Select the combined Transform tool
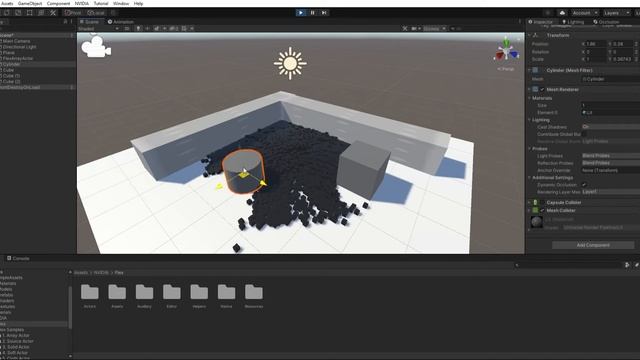This screenshot has width=640, height=360. tap(41, 13)
